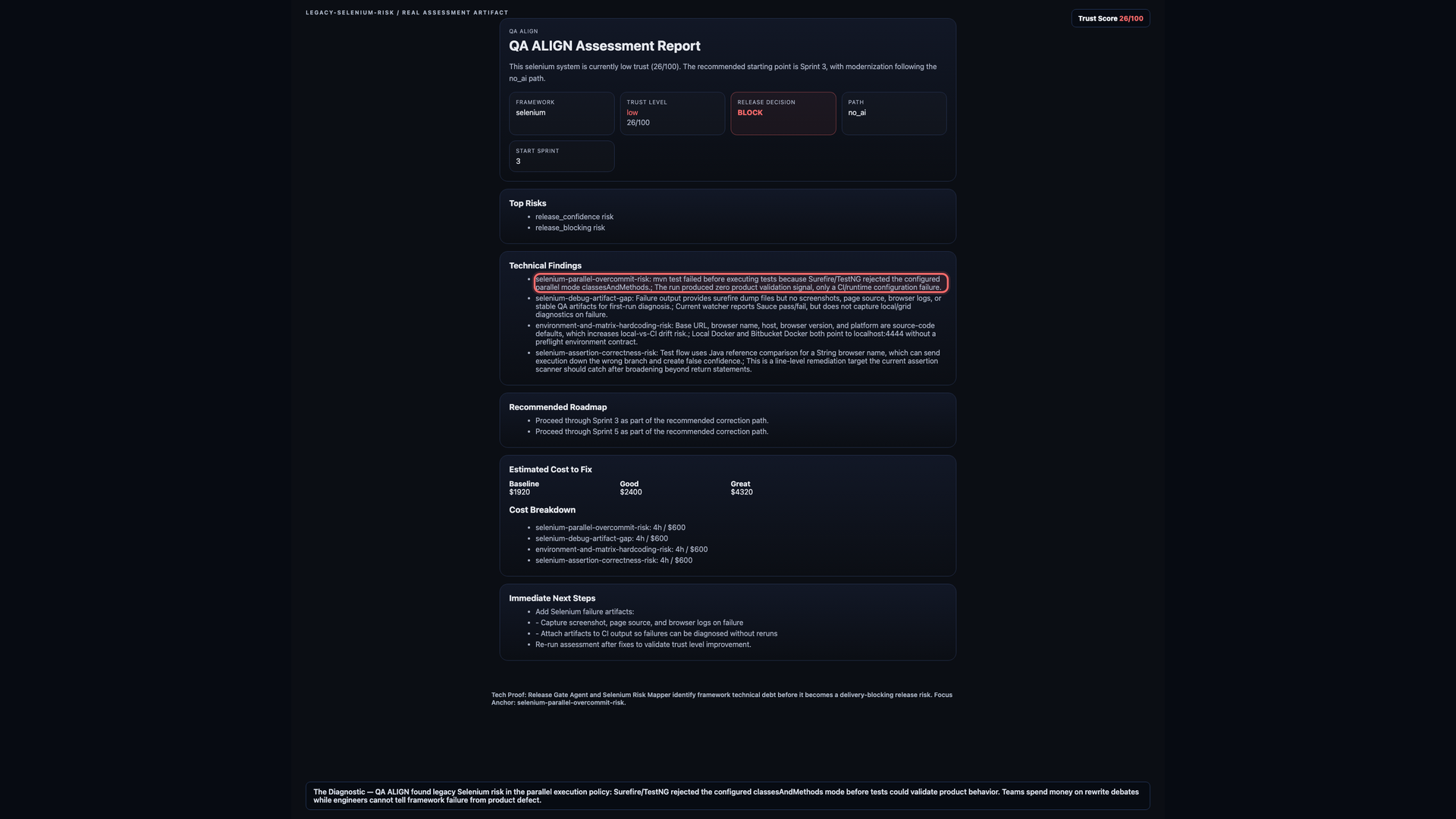Screen dimensions: 1456x819
Task: Click the Trust Score 26/100 badge
Action: coord(1110,18)
